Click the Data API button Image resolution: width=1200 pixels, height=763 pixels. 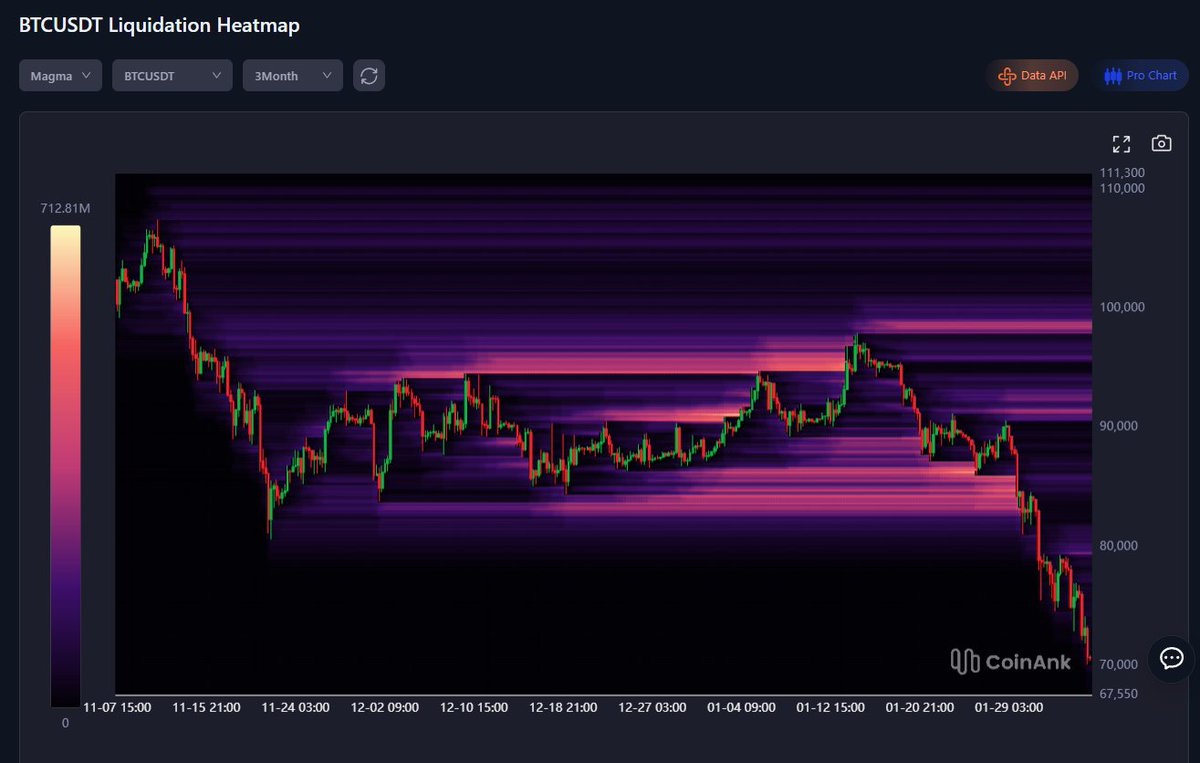pos(1032,76)
